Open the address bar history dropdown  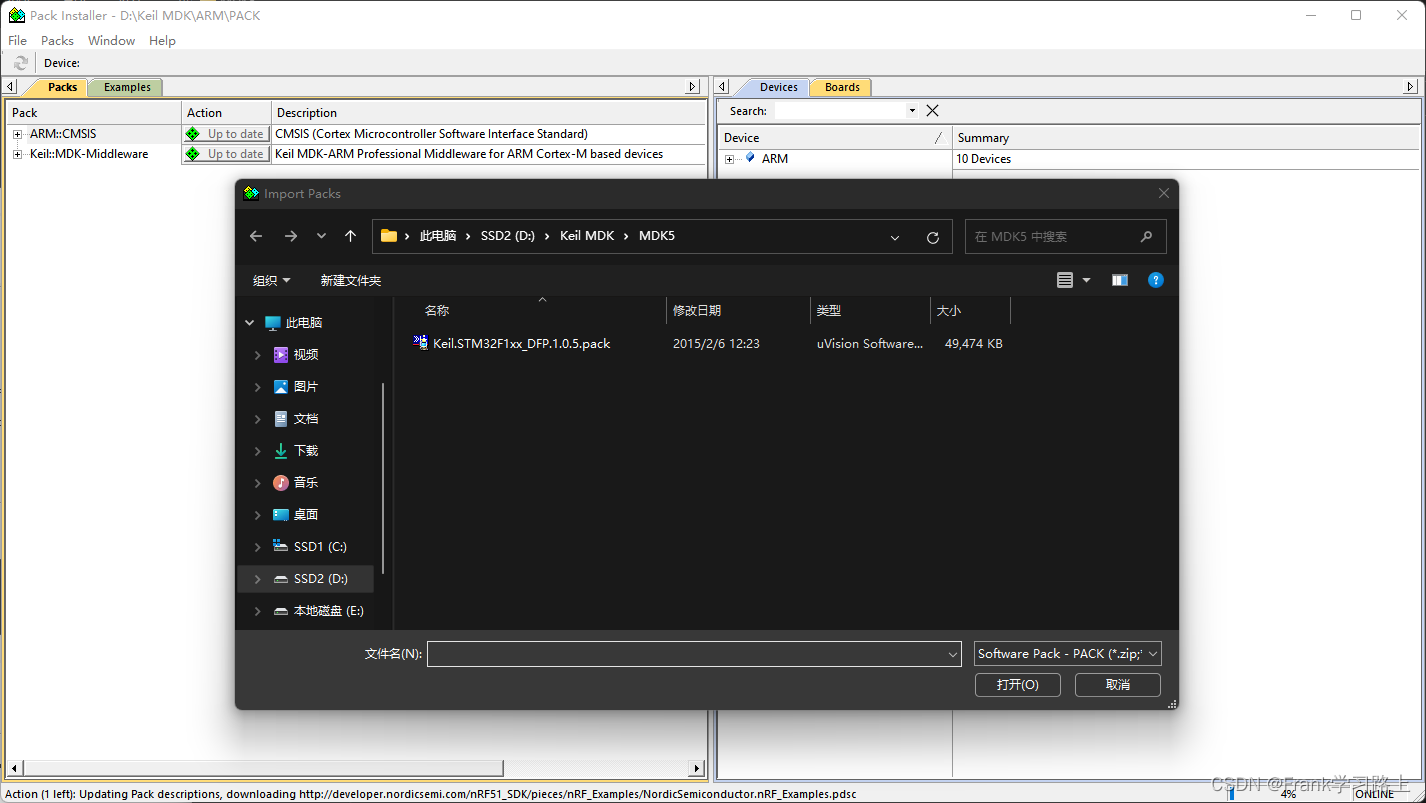click(x=895, y=237)
